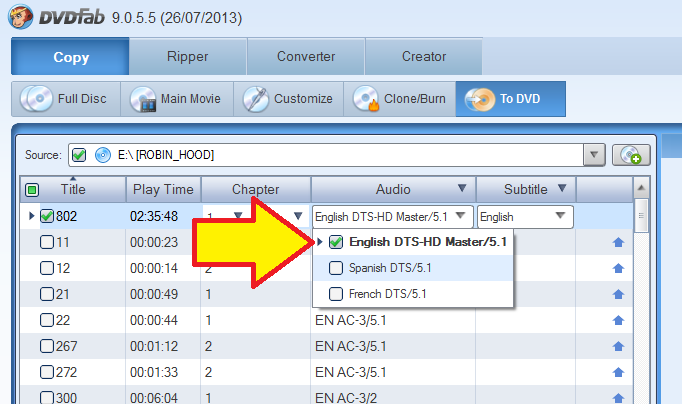Click play time 00:00:23
This screenshot has width=682, height=404.
coord(154,242)
